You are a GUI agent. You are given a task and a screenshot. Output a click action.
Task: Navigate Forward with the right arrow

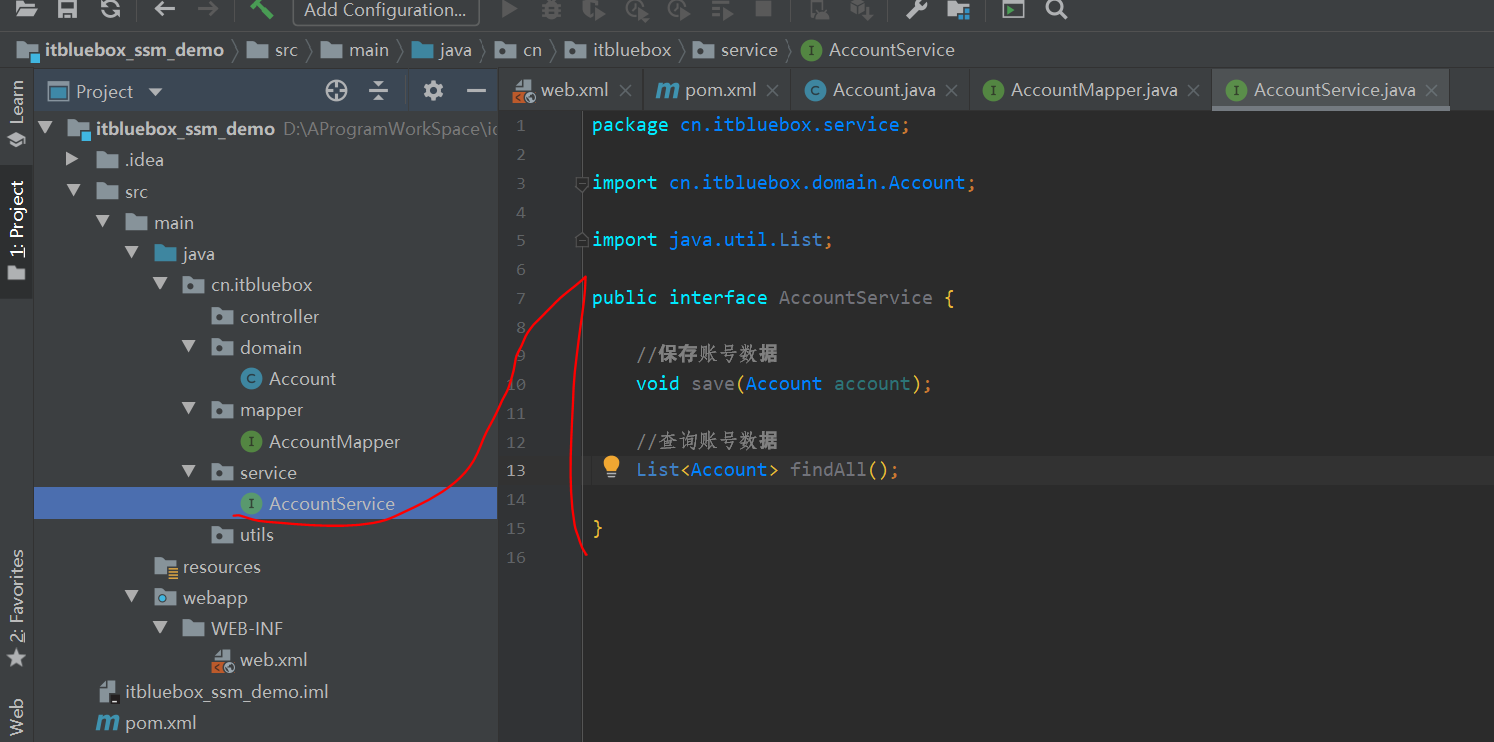208,9
